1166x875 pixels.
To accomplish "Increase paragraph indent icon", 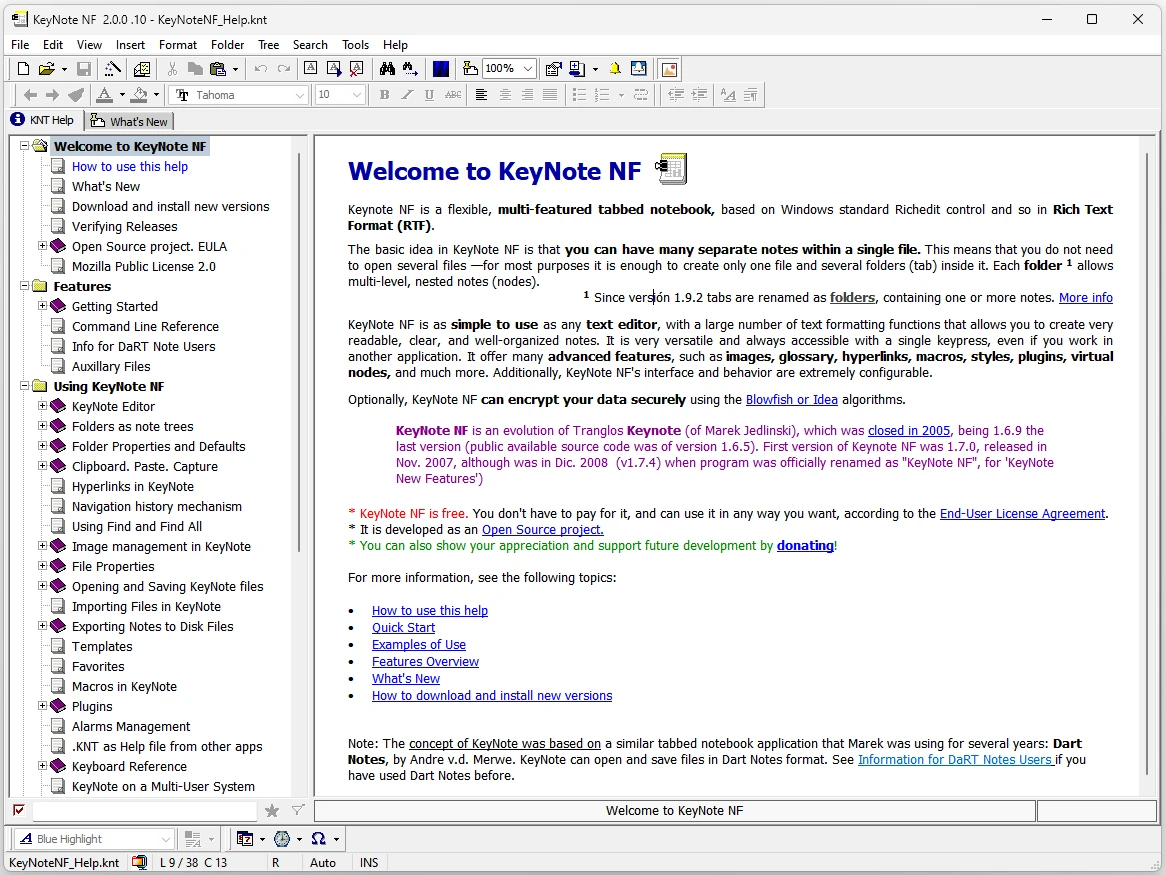I will [x=699, y=95].
